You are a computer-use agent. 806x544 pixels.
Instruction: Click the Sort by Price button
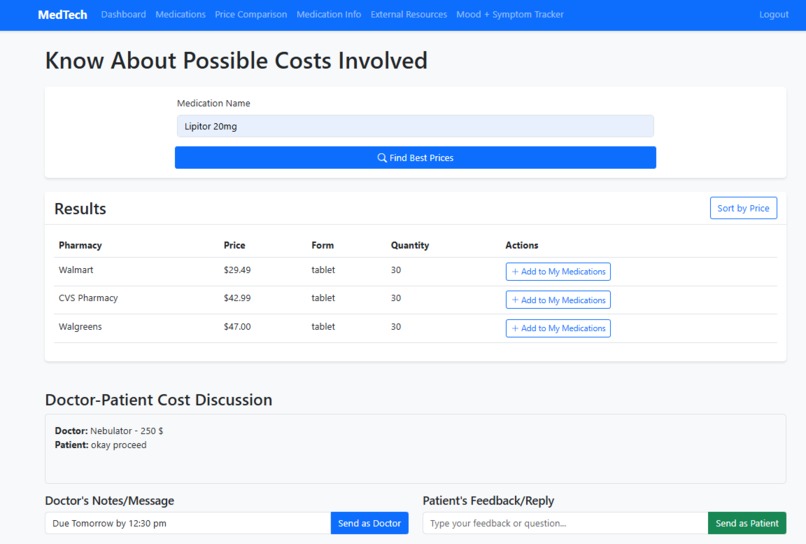pos(743,208)
